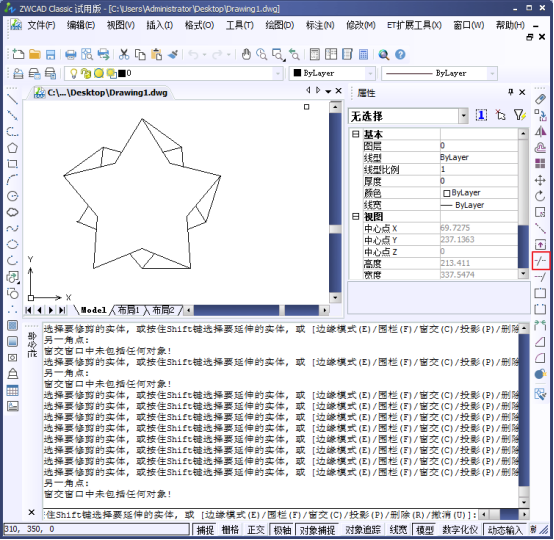Open the ByLayer color dropdown
The width and height of the screenshot is (554, 540).
point(370,74)
